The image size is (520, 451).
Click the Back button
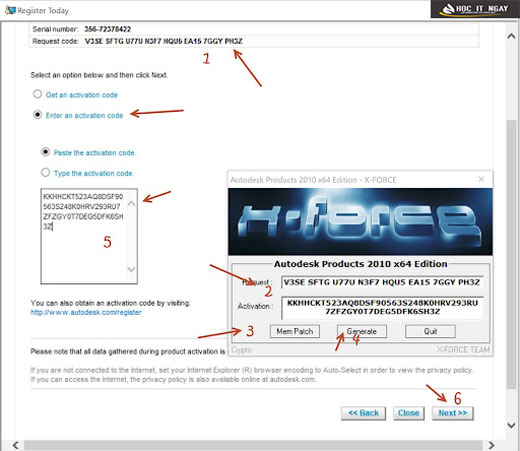click(x=363, y=413)
